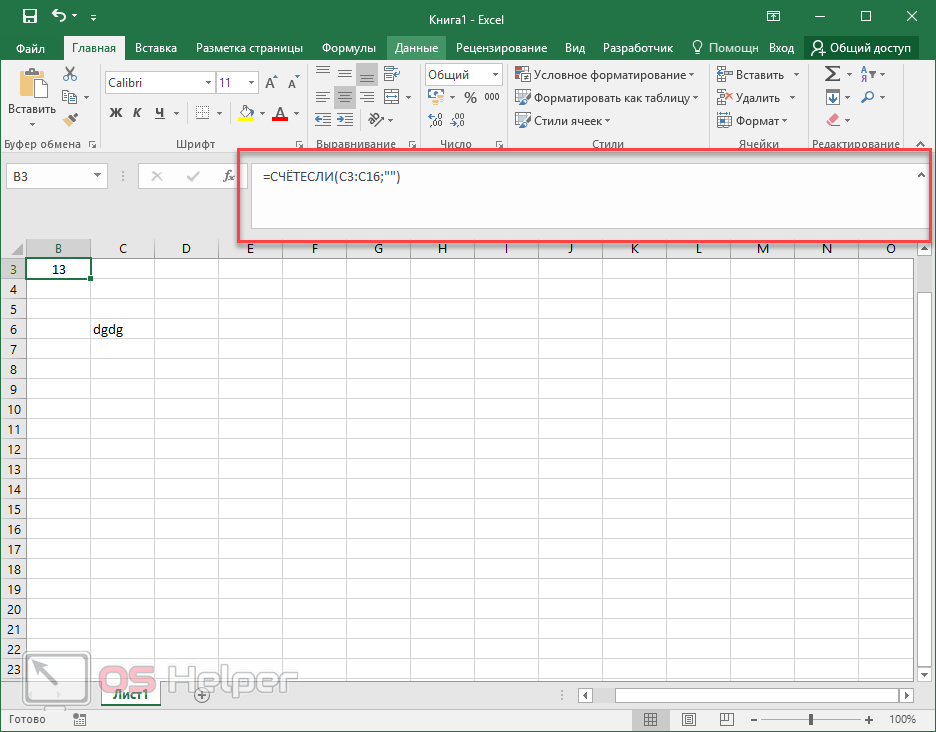Toggle bold formatting (Ж)
This screenshot has height=732, width=936.
[x=116, y=113]
